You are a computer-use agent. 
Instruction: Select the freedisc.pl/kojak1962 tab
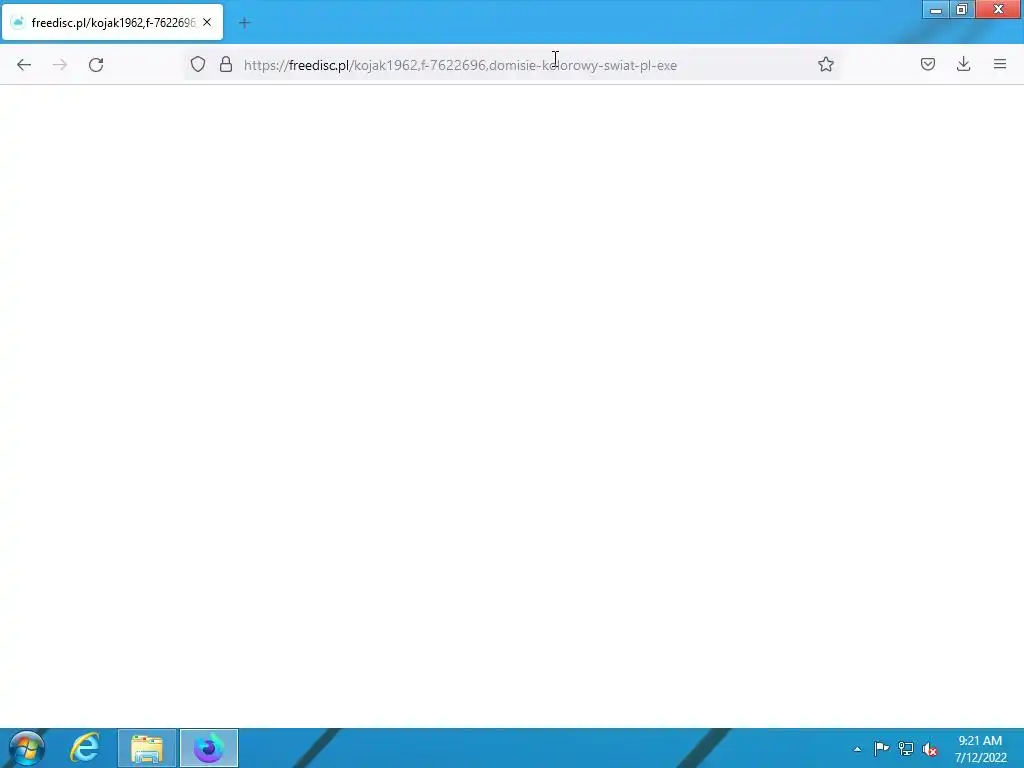click(x=113, y=22)
